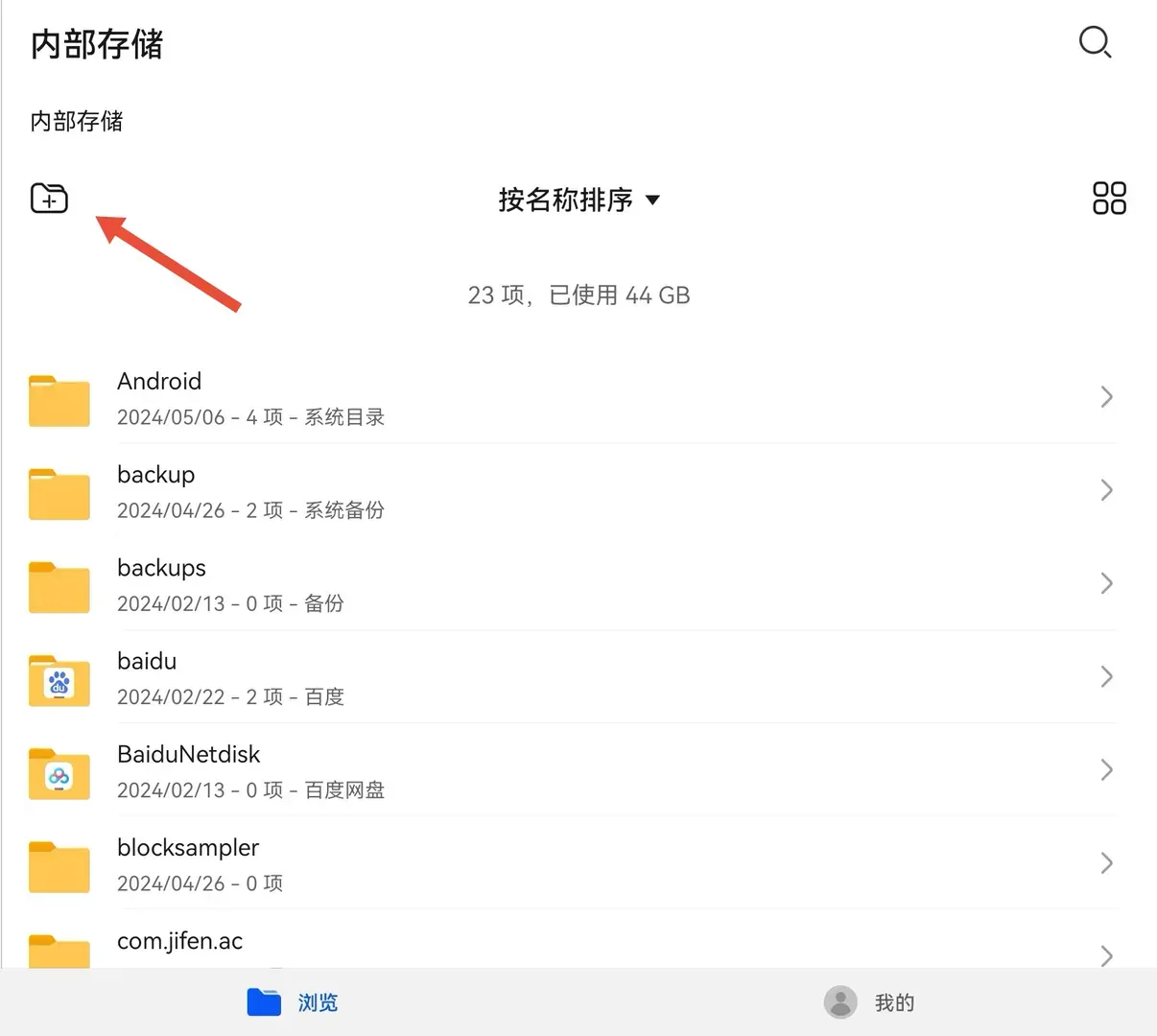This screenshot has height=1036, width=1157.
Task: Select the 内部存储 breadcrumb path
Action: coord(77,121)
